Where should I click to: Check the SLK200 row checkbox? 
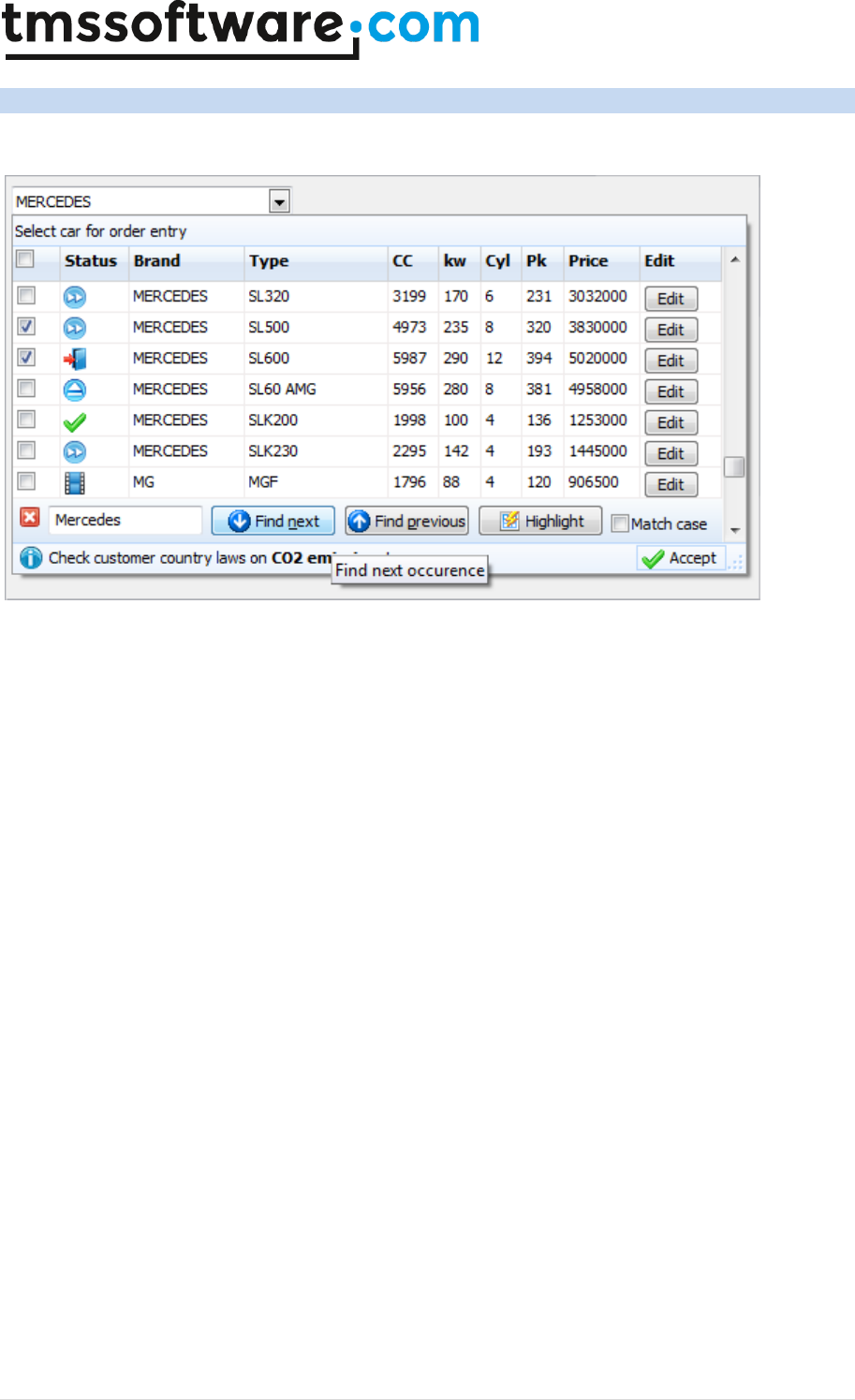26,419
